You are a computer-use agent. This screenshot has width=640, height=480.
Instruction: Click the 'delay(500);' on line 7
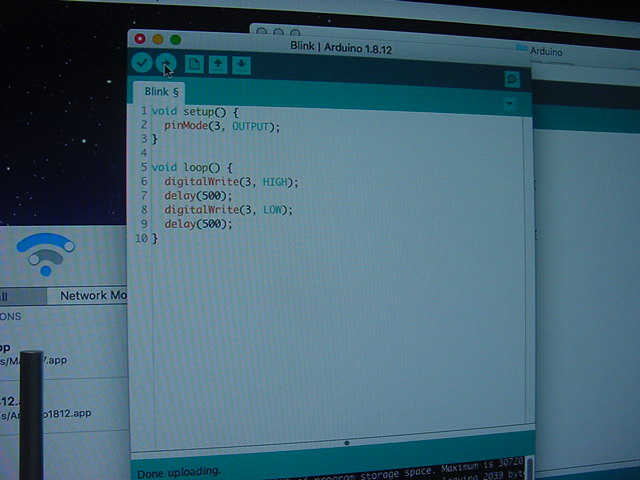coord(198,196)
